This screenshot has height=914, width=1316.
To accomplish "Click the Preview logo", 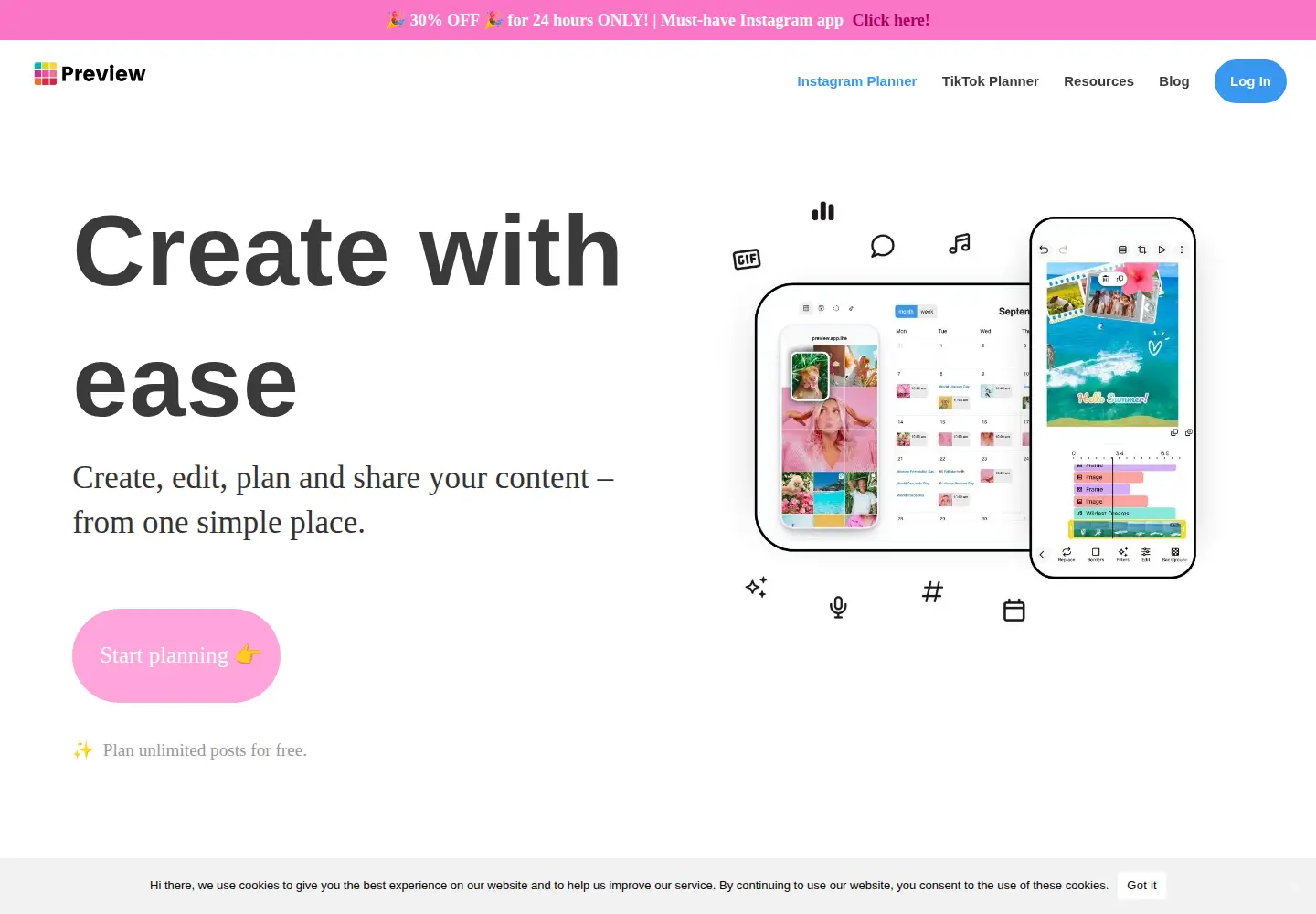I will tap(90, 74).
